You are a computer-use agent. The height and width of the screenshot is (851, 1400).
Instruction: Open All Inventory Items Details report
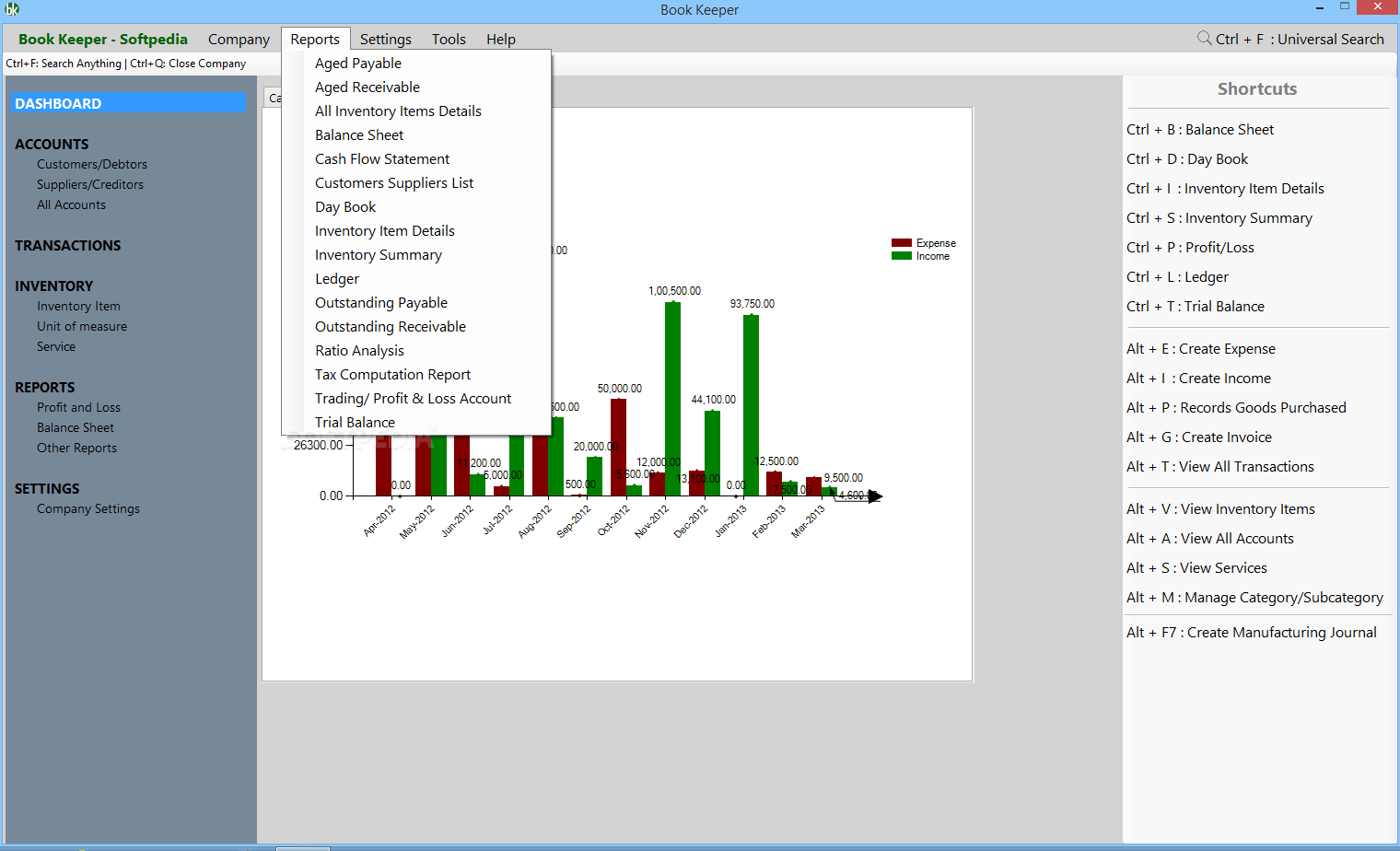pos(398,111)
